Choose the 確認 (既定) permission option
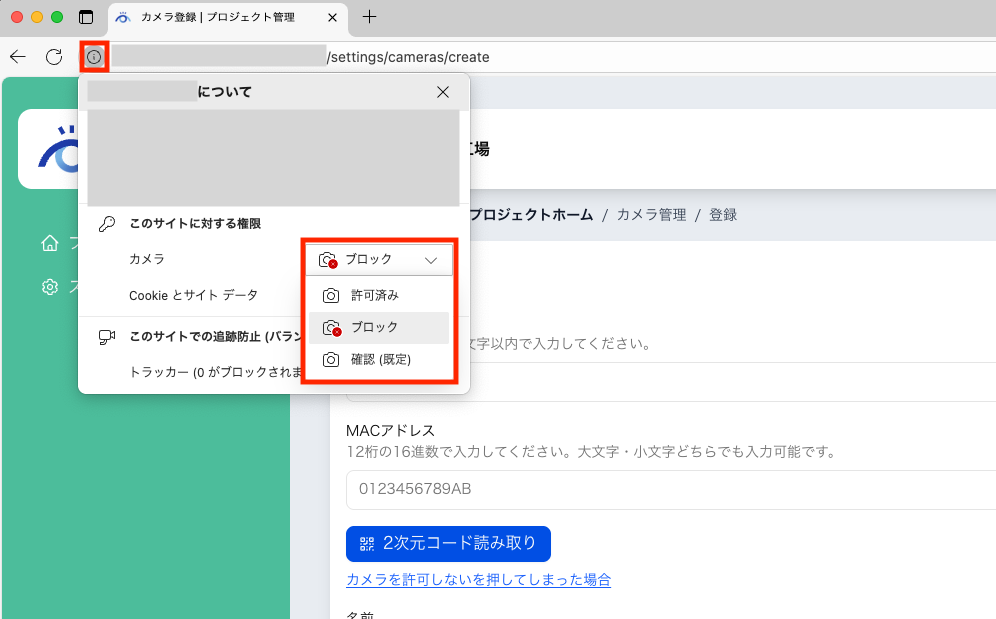996x619 pixels. 378,360
